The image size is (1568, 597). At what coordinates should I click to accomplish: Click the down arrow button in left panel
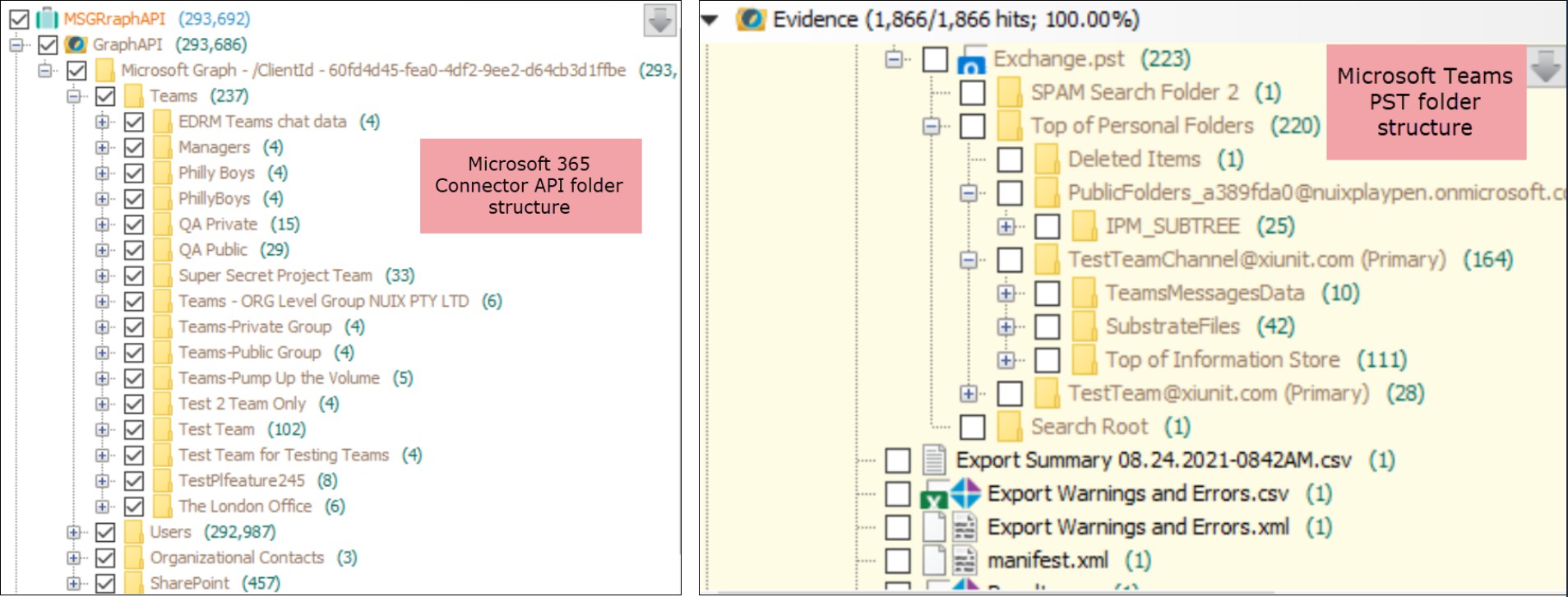pos(659,21)
